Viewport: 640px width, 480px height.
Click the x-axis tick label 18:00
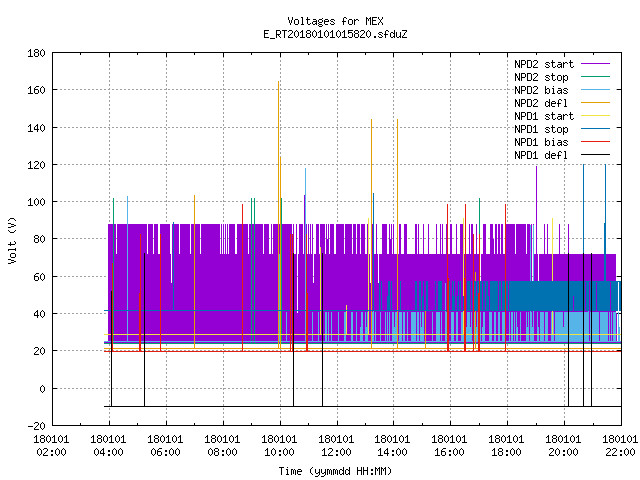507,452
